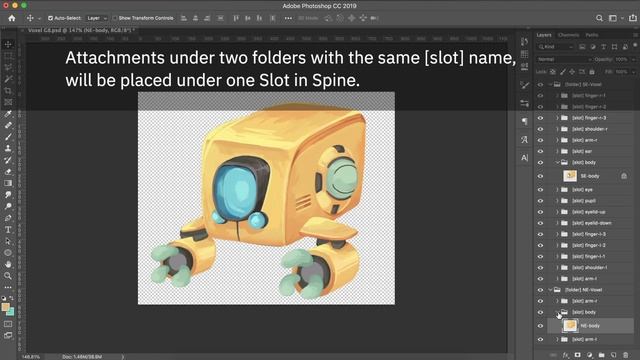The image size is (640, 360).
Task: Open the History collapsed panel icon
Action: 524,41
